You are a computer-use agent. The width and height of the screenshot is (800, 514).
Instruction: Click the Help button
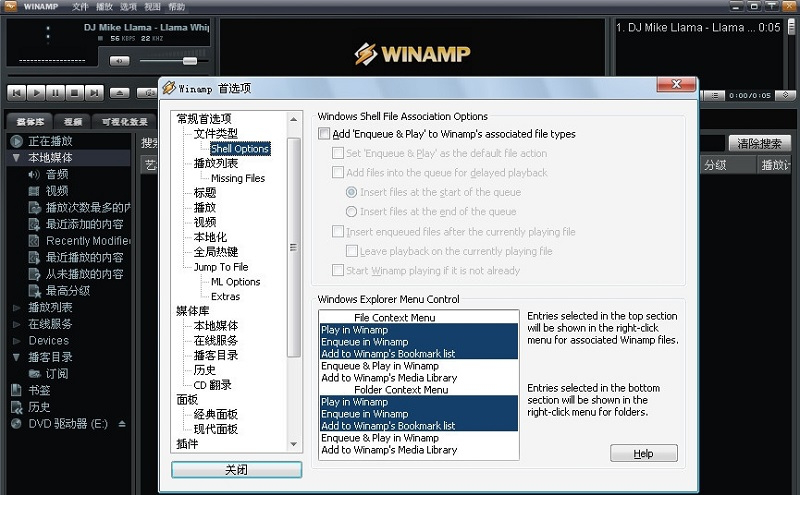point(643,453)
